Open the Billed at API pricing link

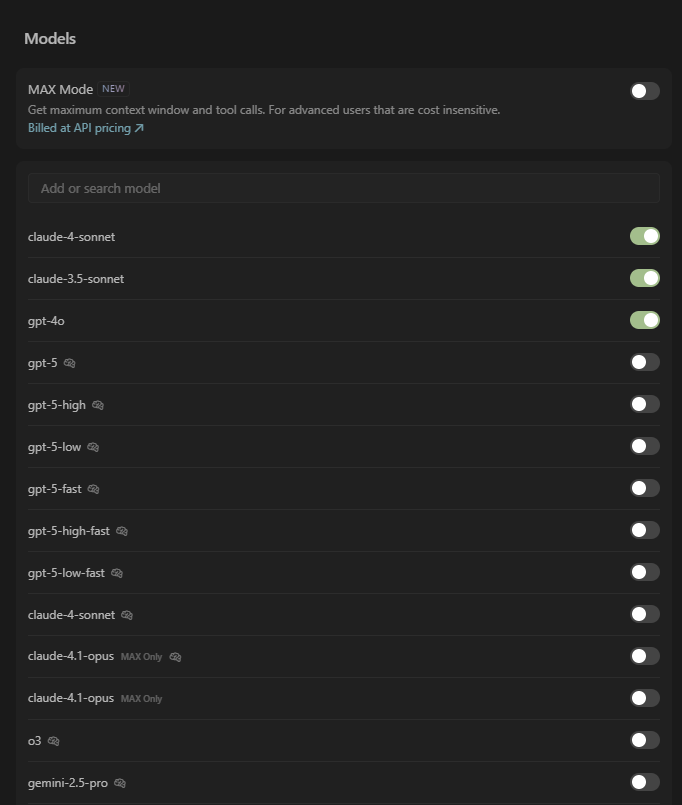pyautogui.click(x=86, y=128)
